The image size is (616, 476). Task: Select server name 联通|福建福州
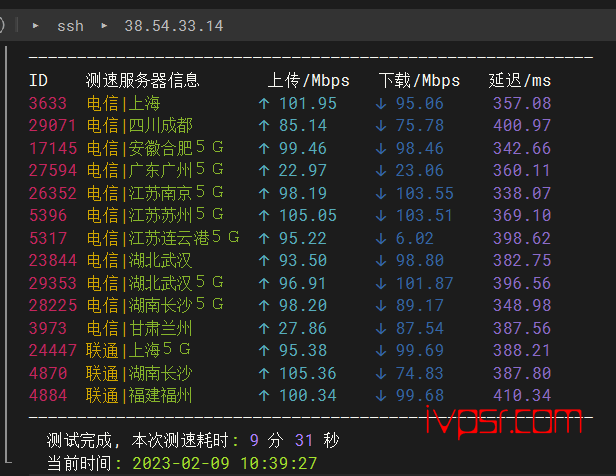[139, 395]
